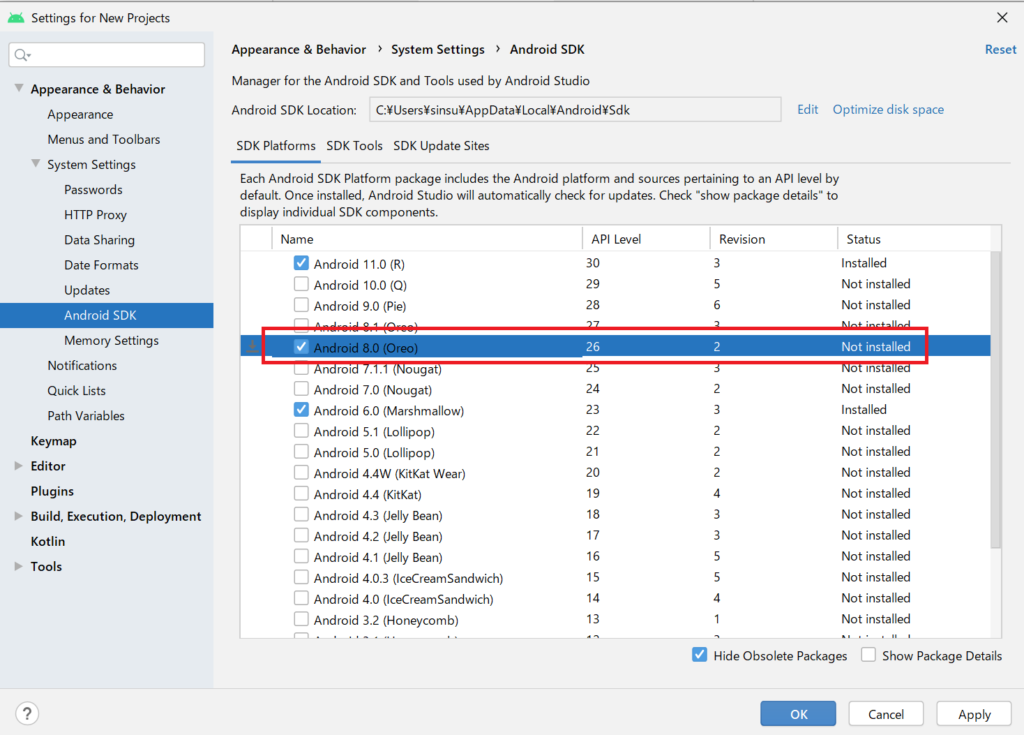Select the Android 3.2 (Honeycomb) row
This screenshot has height=735, width=1024.
tap(615, 619)
